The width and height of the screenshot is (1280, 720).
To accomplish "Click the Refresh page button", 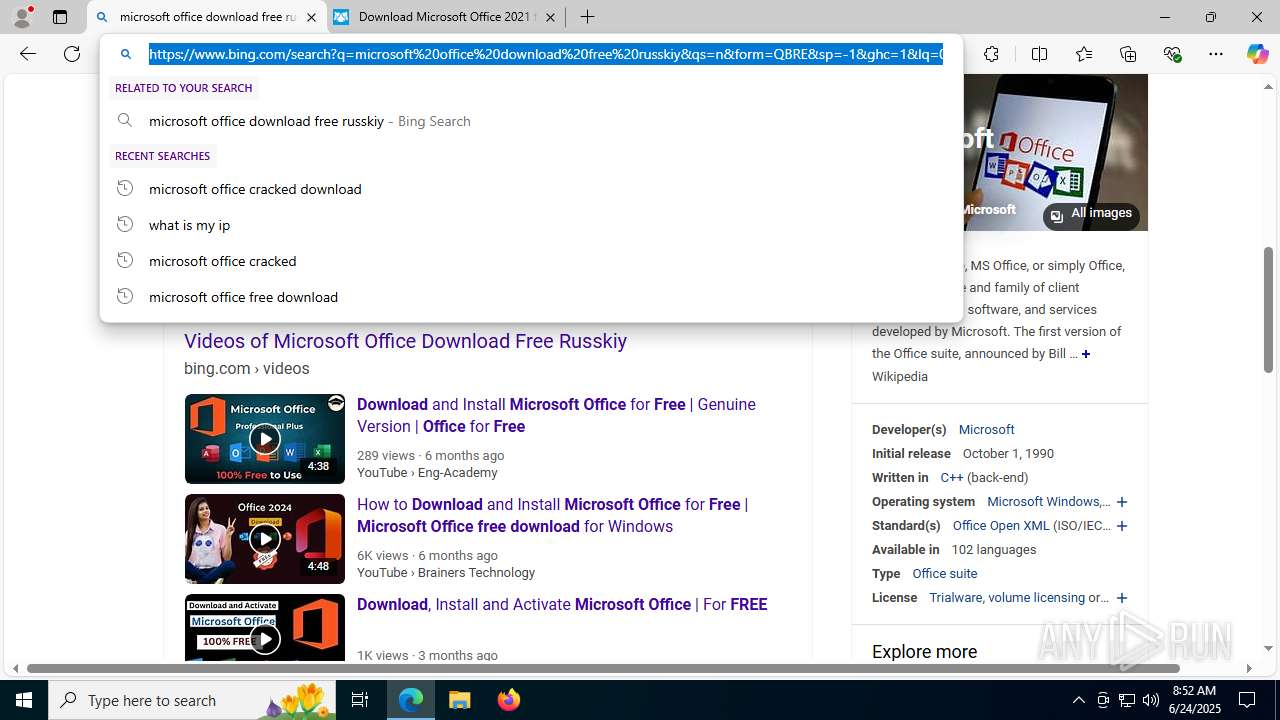I will coord(72,54).
